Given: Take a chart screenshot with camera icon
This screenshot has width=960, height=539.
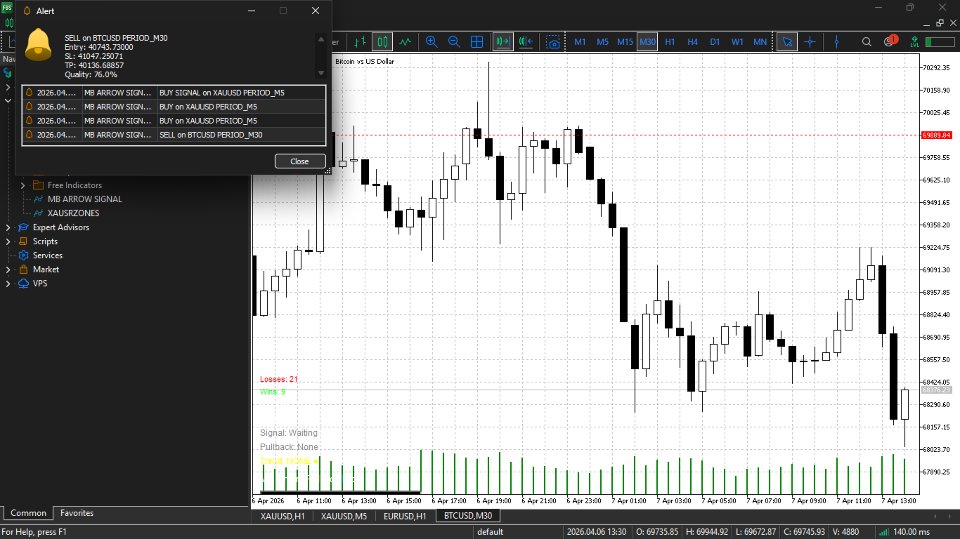Looking at the screenshot, I should tap(553, 42).
